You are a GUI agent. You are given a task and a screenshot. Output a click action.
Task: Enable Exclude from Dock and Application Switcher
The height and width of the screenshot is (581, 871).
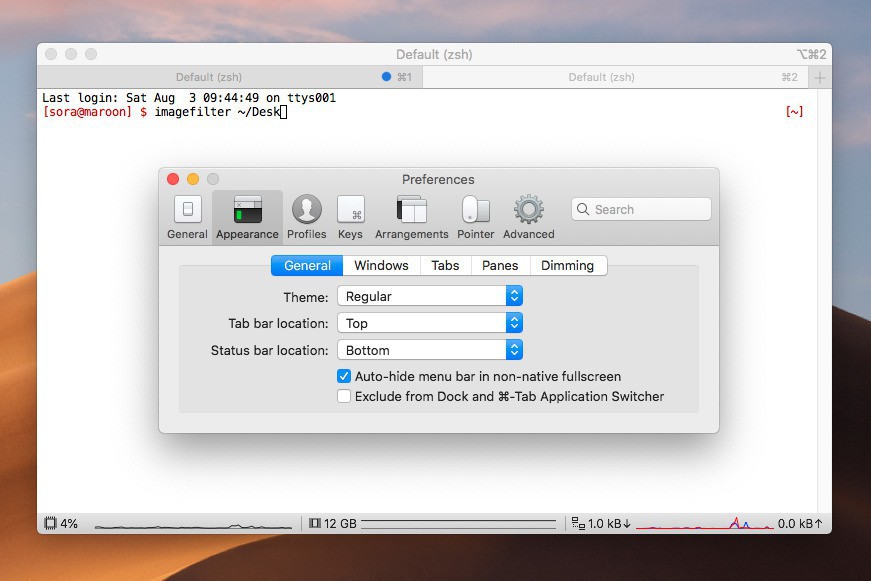[344, 396]
